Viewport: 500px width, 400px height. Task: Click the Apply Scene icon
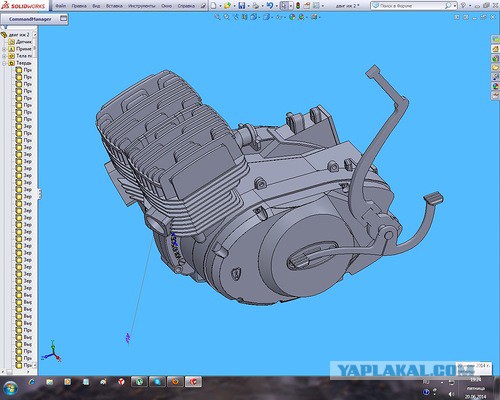click(x=301, y=17)
